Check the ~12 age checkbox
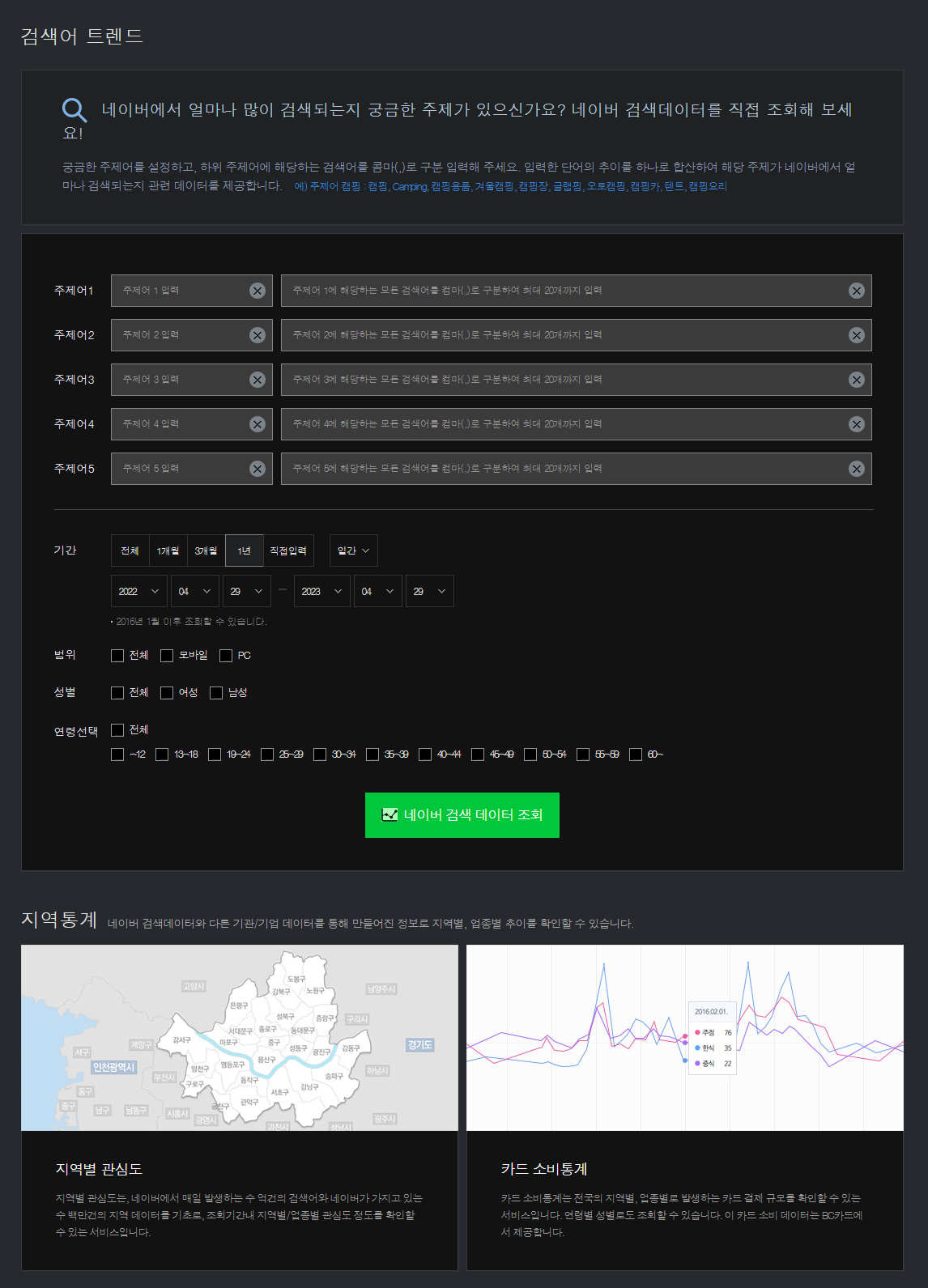 click(117, 755)
